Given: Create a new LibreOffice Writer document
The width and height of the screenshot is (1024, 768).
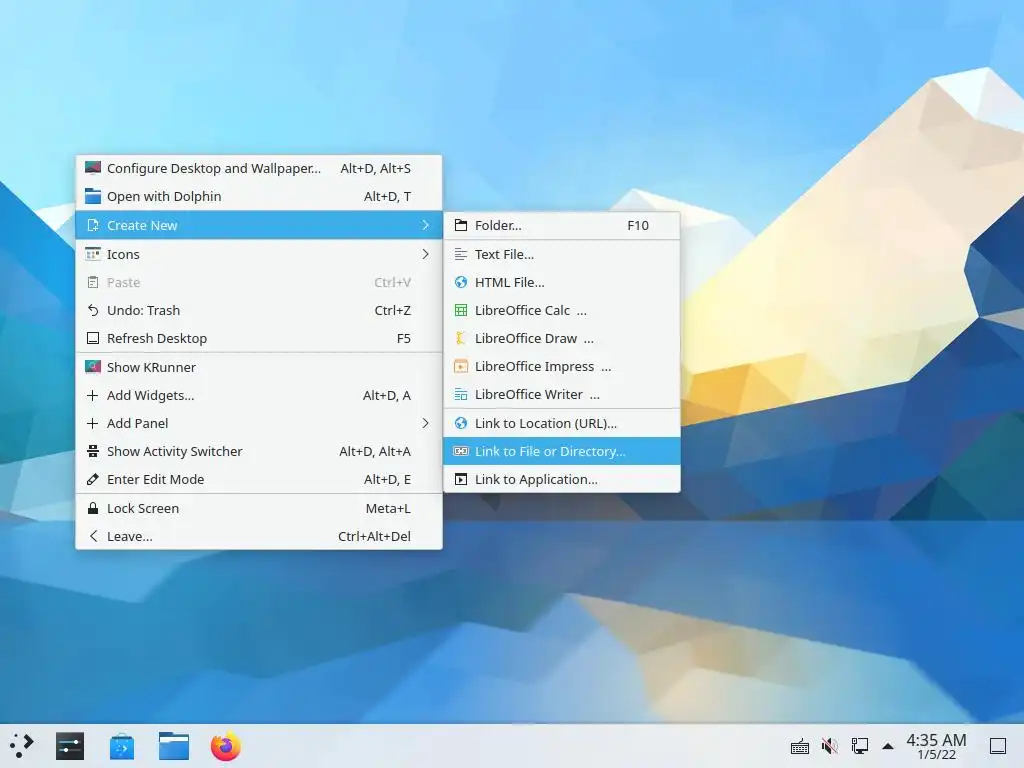Looking at the screenshot, I should point(562,394).
